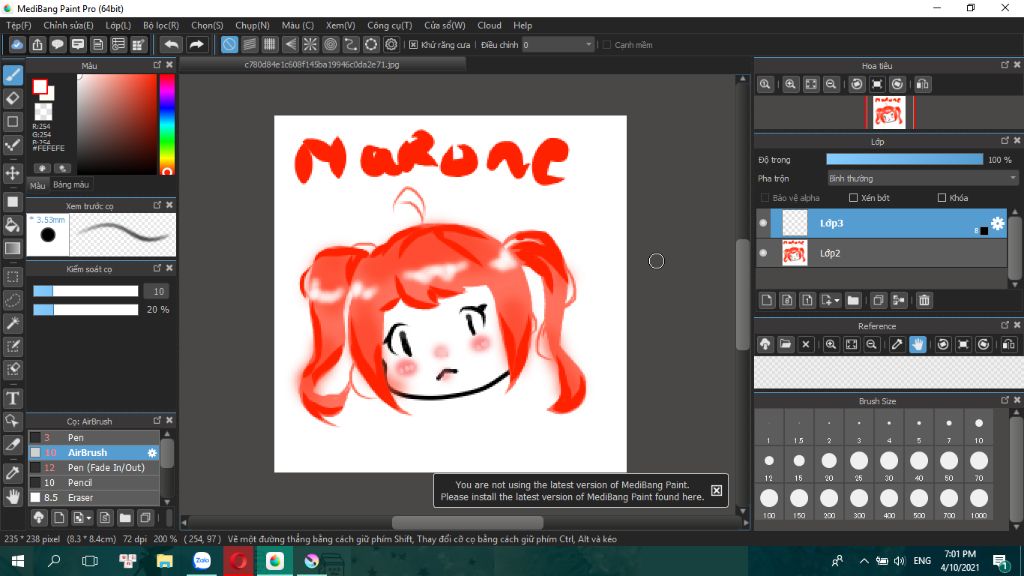
Task: Enable the parallel snap guide
Action: point(249,44)
